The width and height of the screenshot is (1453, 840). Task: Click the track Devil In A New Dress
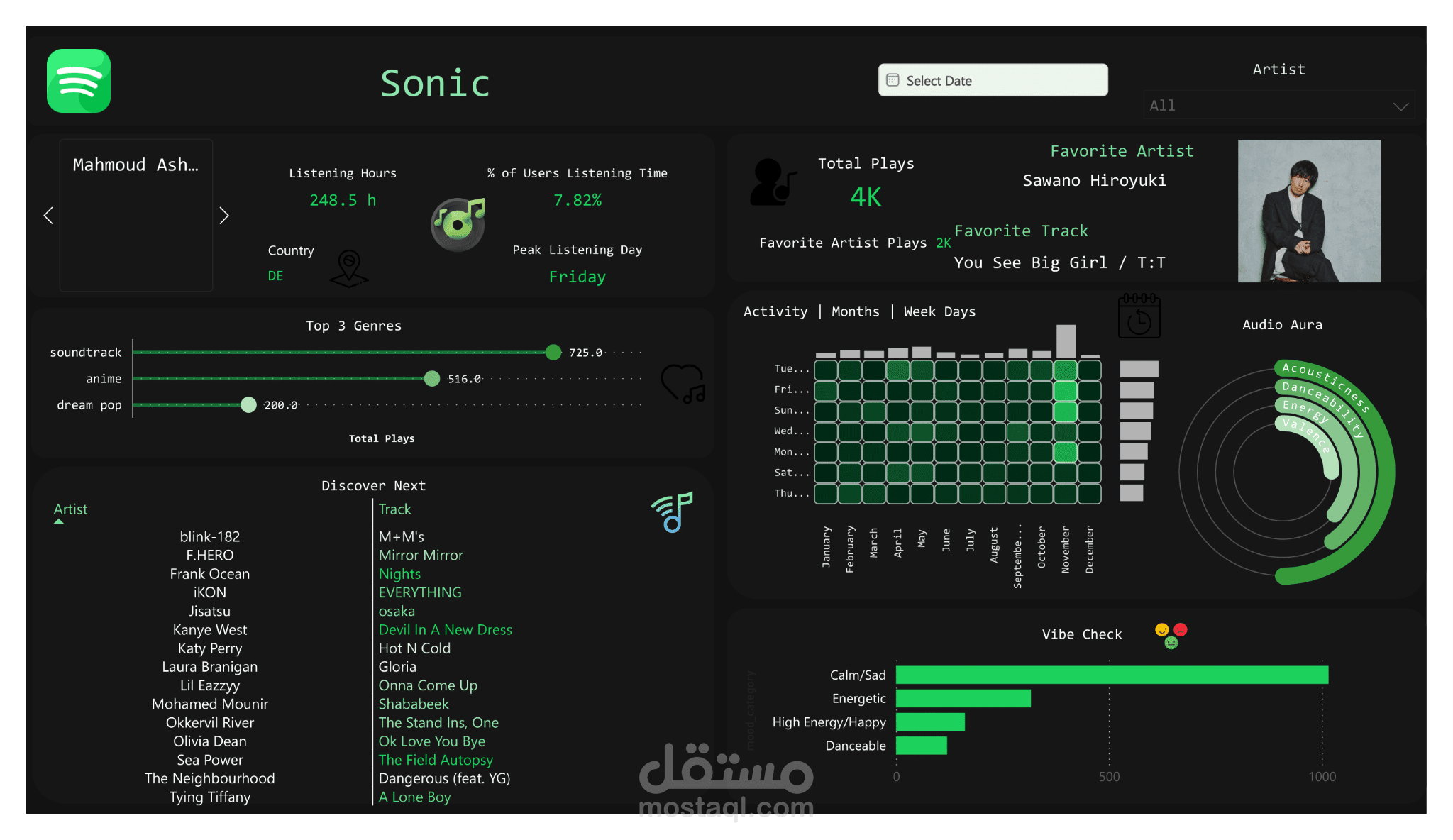coord(445,629)
